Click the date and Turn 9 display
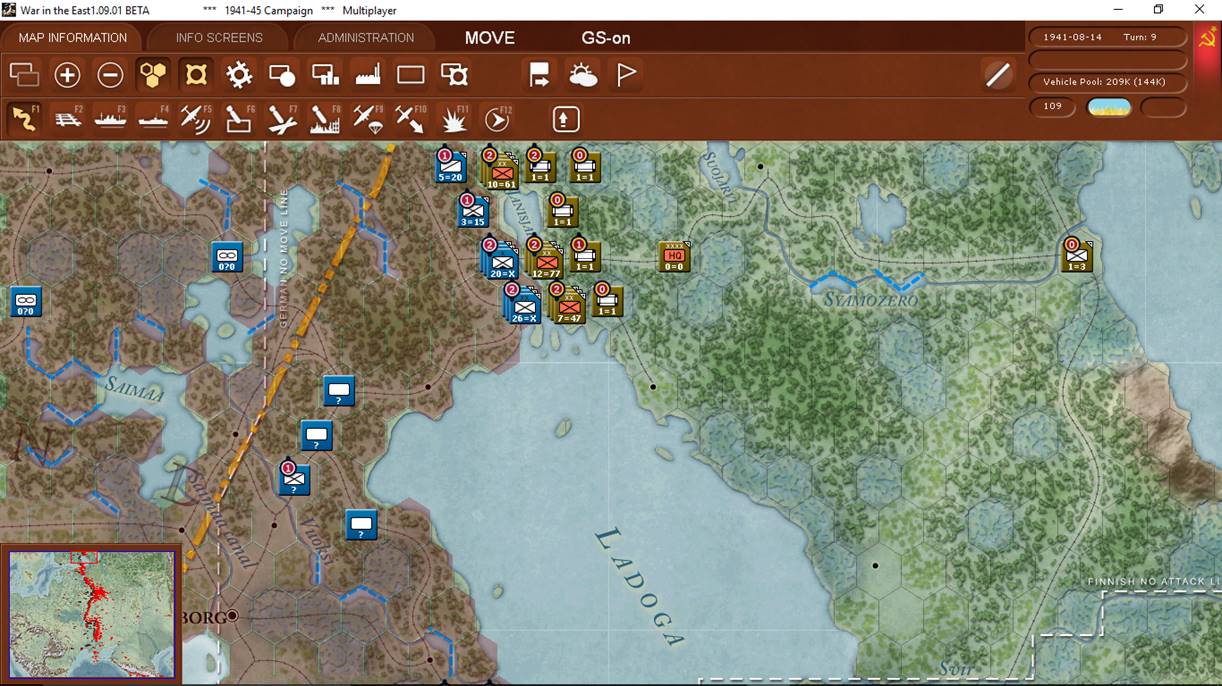 1108,37
